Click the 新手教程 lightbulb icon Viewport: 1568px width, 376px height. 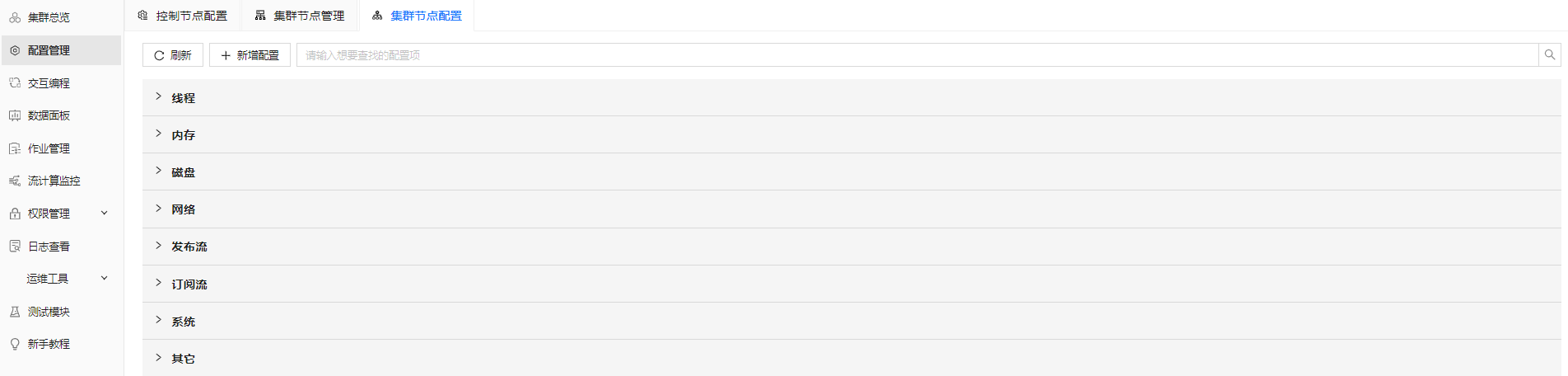(15, 344)
